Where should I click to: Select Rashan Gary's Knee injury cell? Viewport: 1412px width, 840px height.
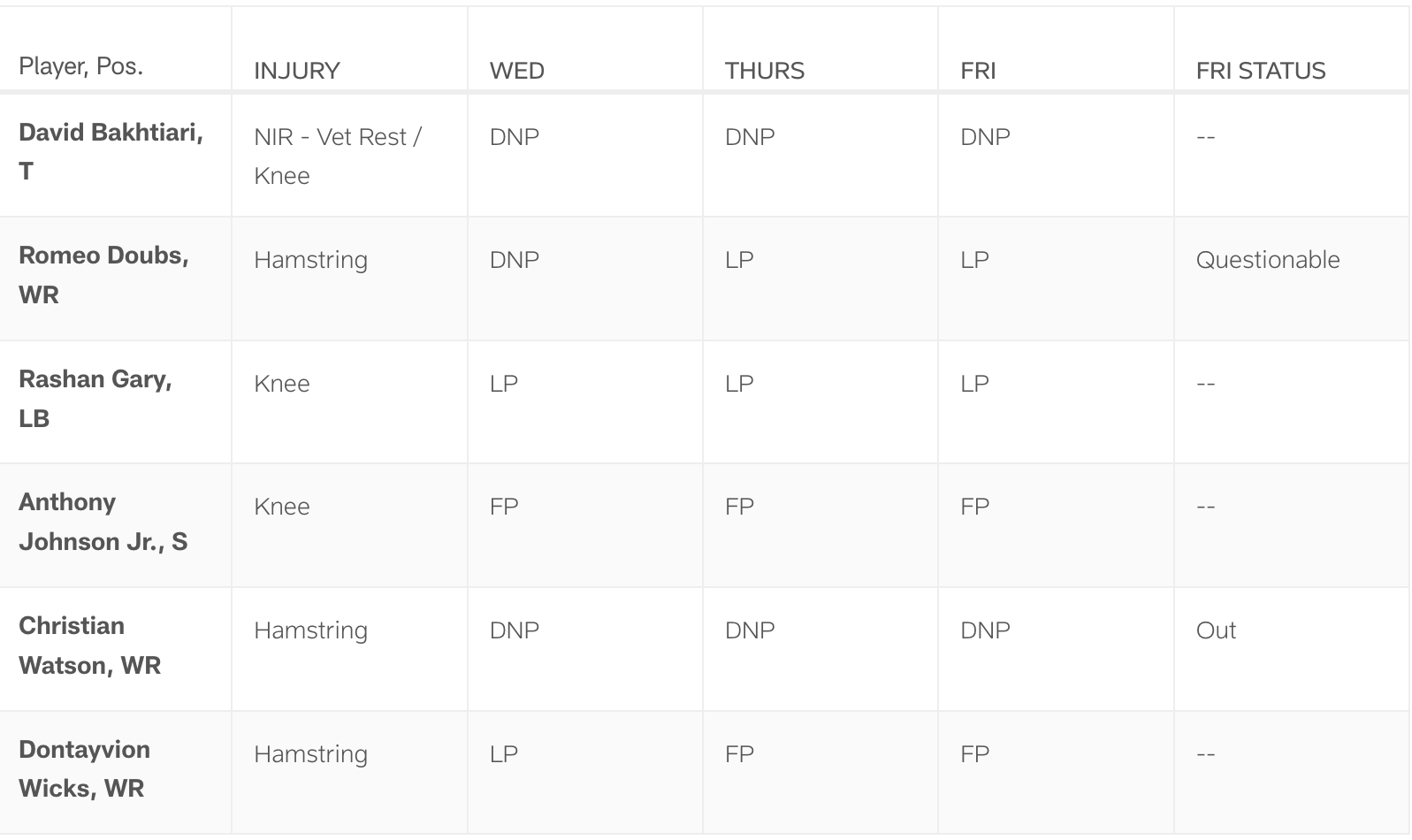point(282,384)
